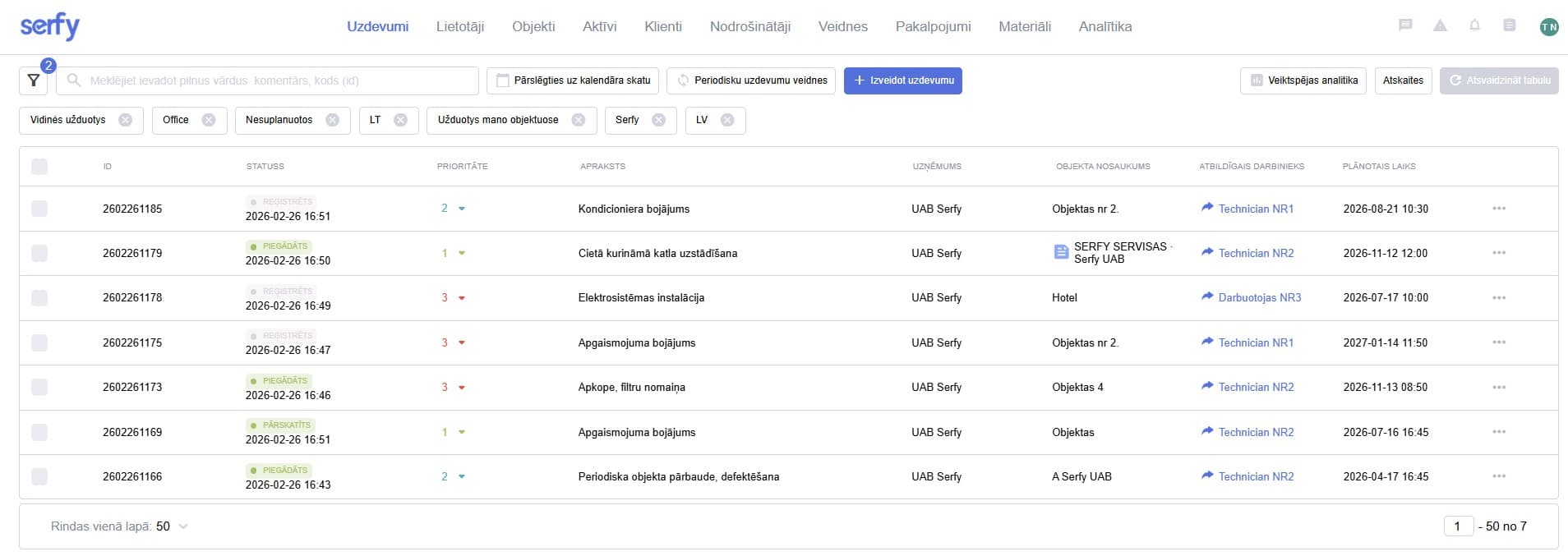Change priority of Kondicioniera bojājums task

[462, 209]
